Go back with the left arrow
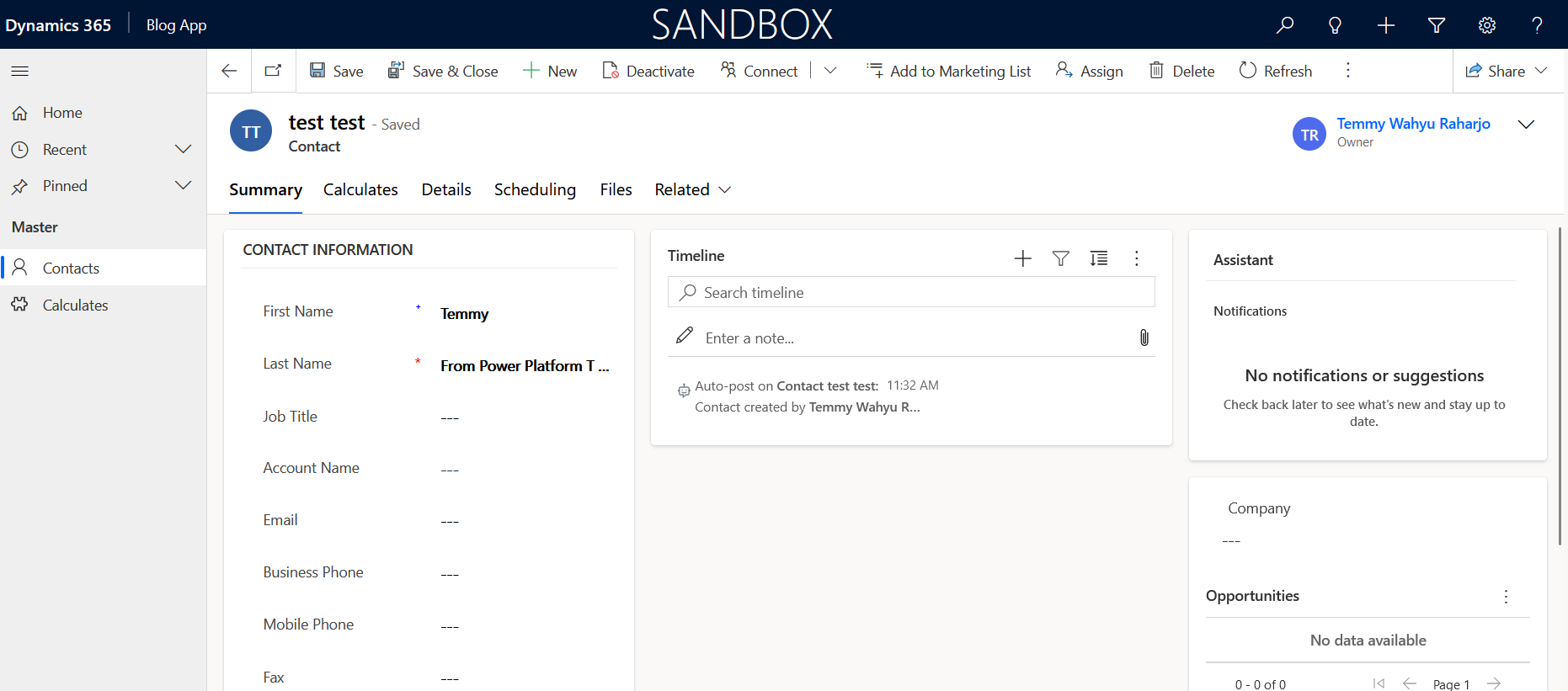1568x691 pixels. tap(229, 71)
